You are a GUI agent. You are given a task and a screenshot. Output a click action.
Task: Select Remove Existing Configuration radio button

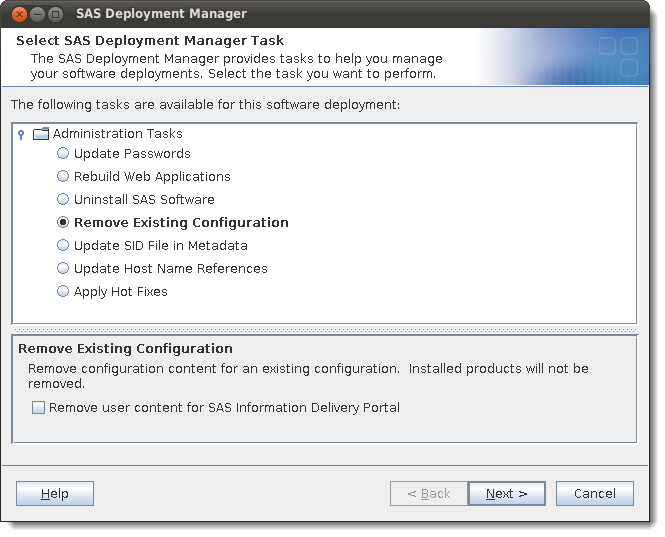point(63,222)
